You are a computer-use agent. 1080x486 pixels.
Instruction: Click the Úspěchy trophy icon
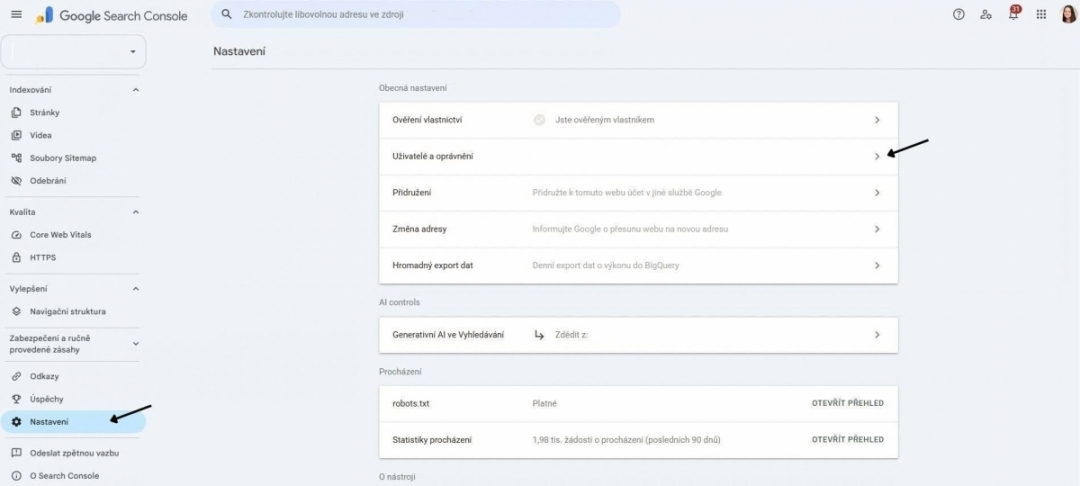17,399
